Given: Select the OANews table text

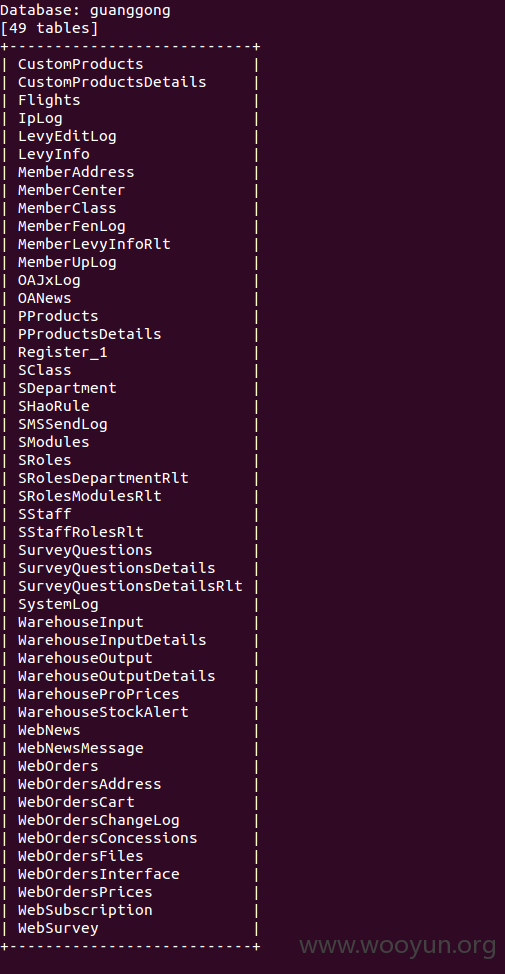Looking at the screenshot, I should click(45, 298).
